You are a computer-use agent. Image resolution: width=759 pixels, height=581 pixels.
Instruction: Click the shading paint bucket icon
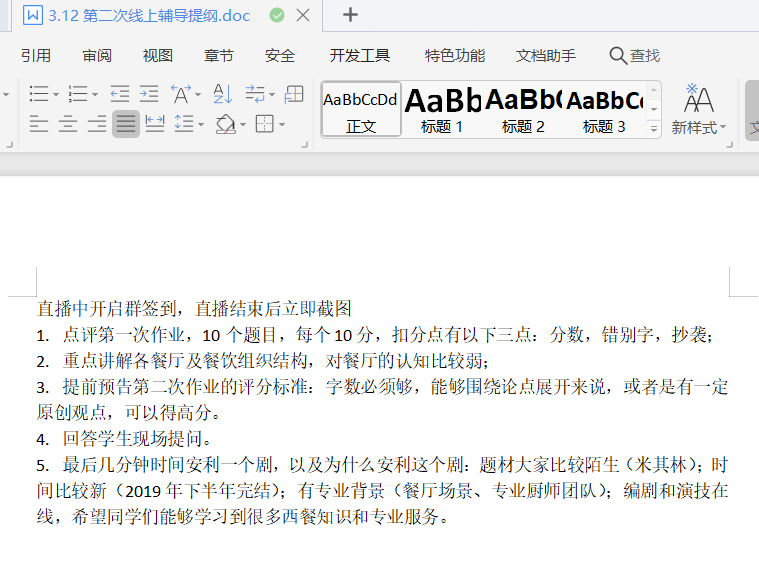pyautogui.click(x=226, y=124)
